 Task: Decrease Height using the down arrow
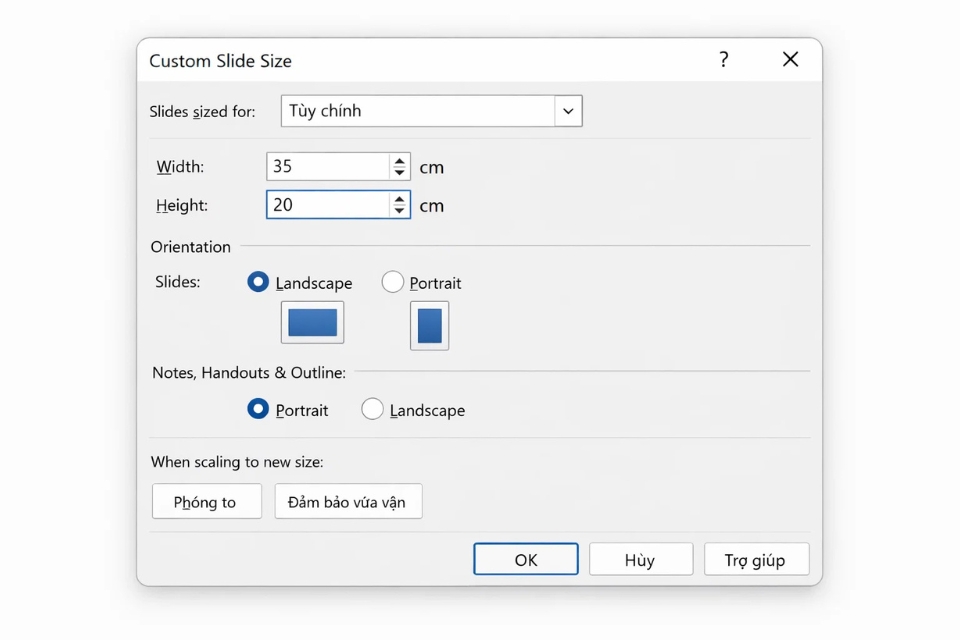pyautogui.click(x=400, y=210)
